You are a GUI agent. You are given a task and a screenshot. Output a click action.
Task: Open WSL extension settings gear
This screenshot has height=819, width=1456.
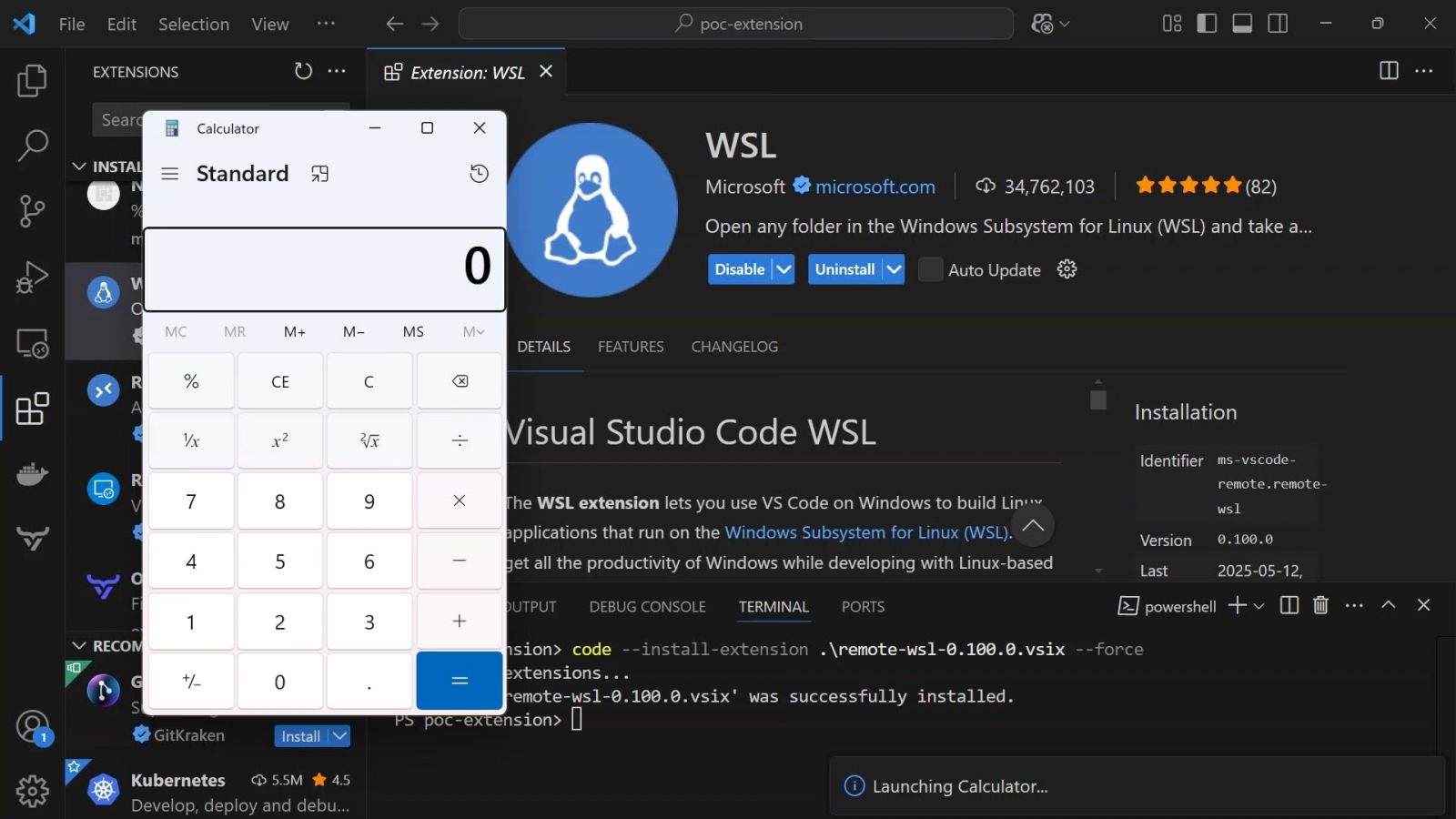click(x=1067, y=269)
